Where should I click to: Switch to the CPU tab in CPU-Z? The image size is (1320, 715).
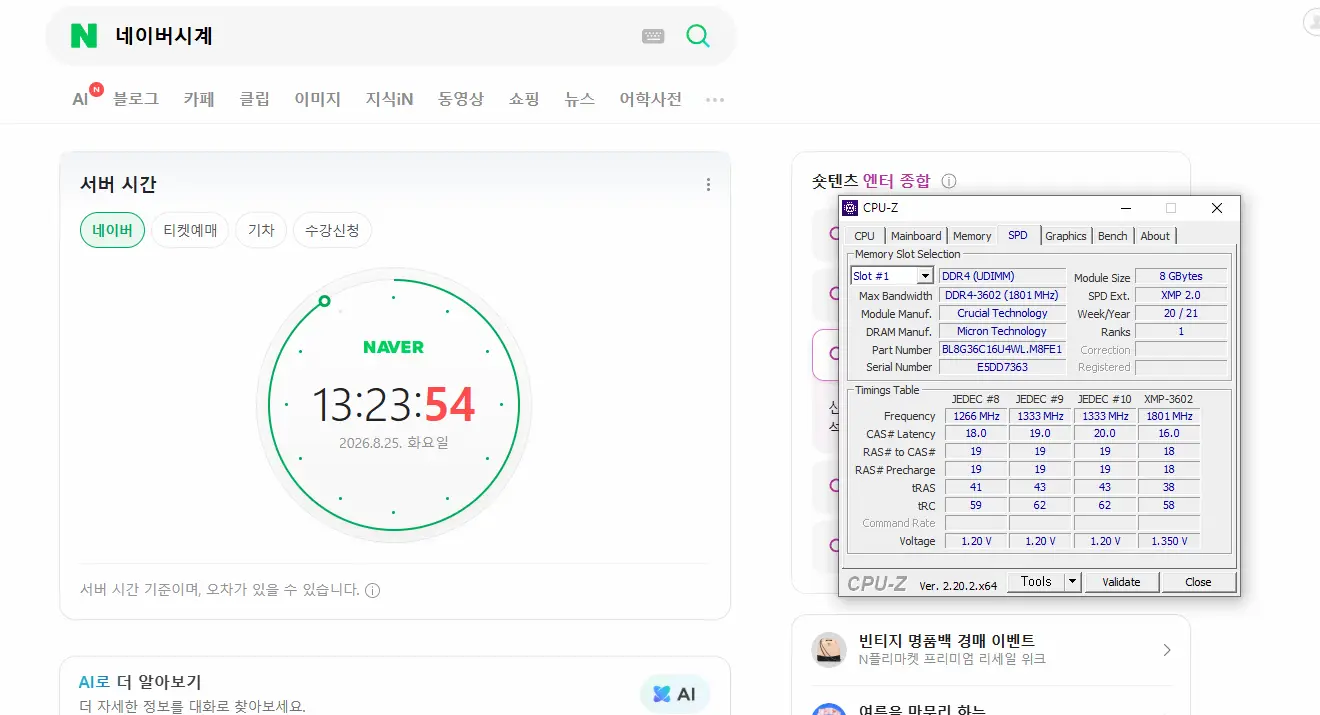pyautogui.click(x=864, y=236)
